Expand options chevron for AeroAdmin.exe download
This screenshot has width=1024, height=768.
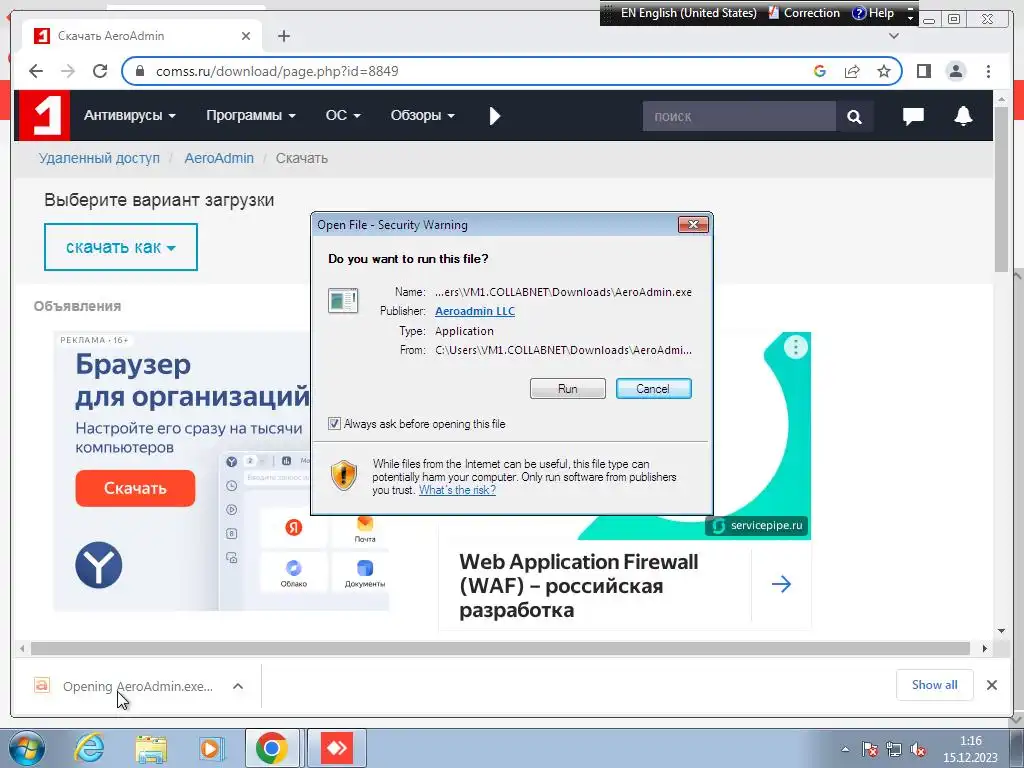coord(238,686)
